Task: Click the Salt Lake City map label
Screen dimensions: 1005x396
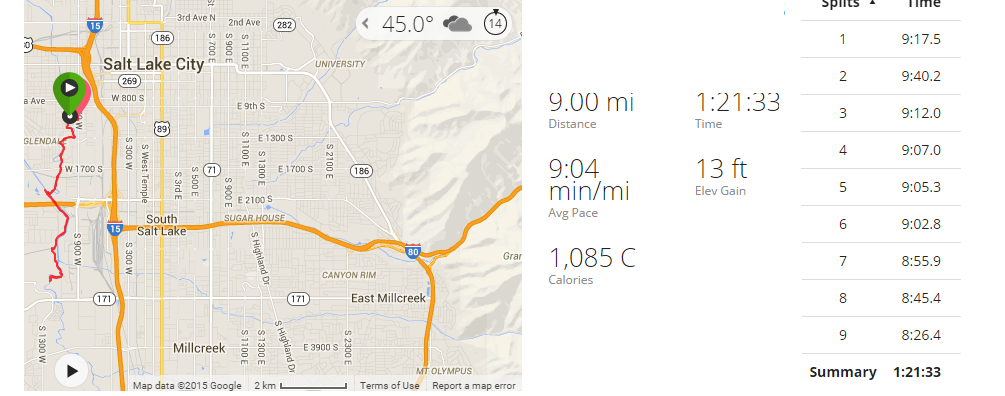Action: click(x=153, y=64)
